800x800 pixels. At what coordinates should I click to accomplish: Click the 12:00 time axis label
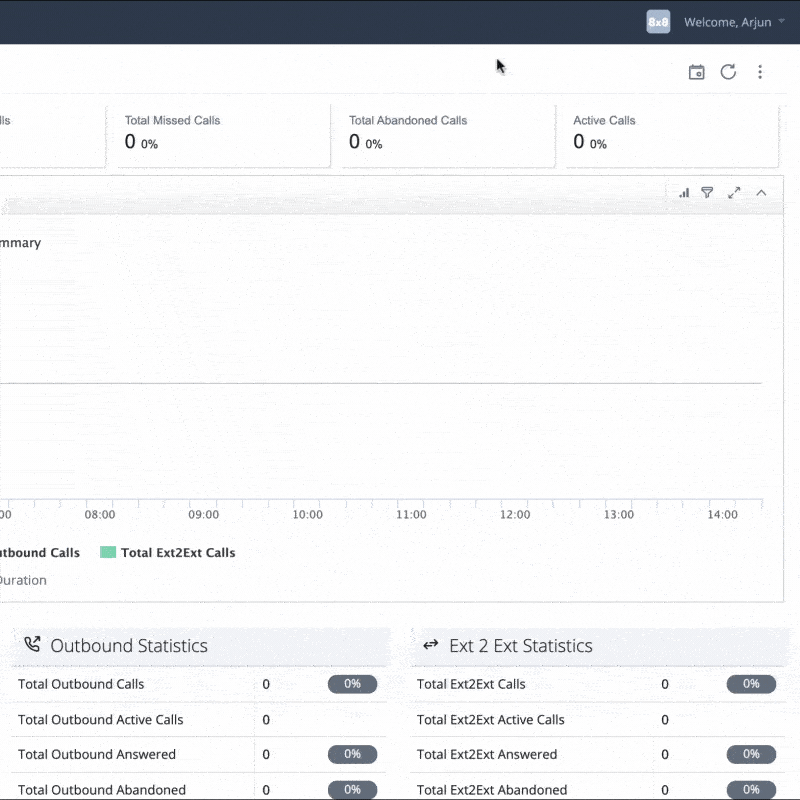pos(515,514)
